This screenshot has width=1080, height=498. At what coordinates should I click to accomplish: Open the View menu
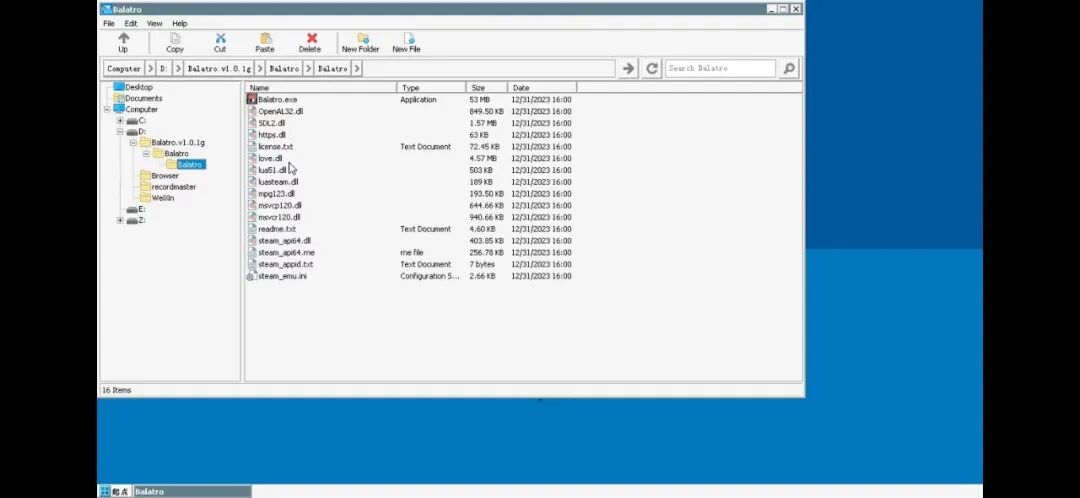[x=154, y=23]
